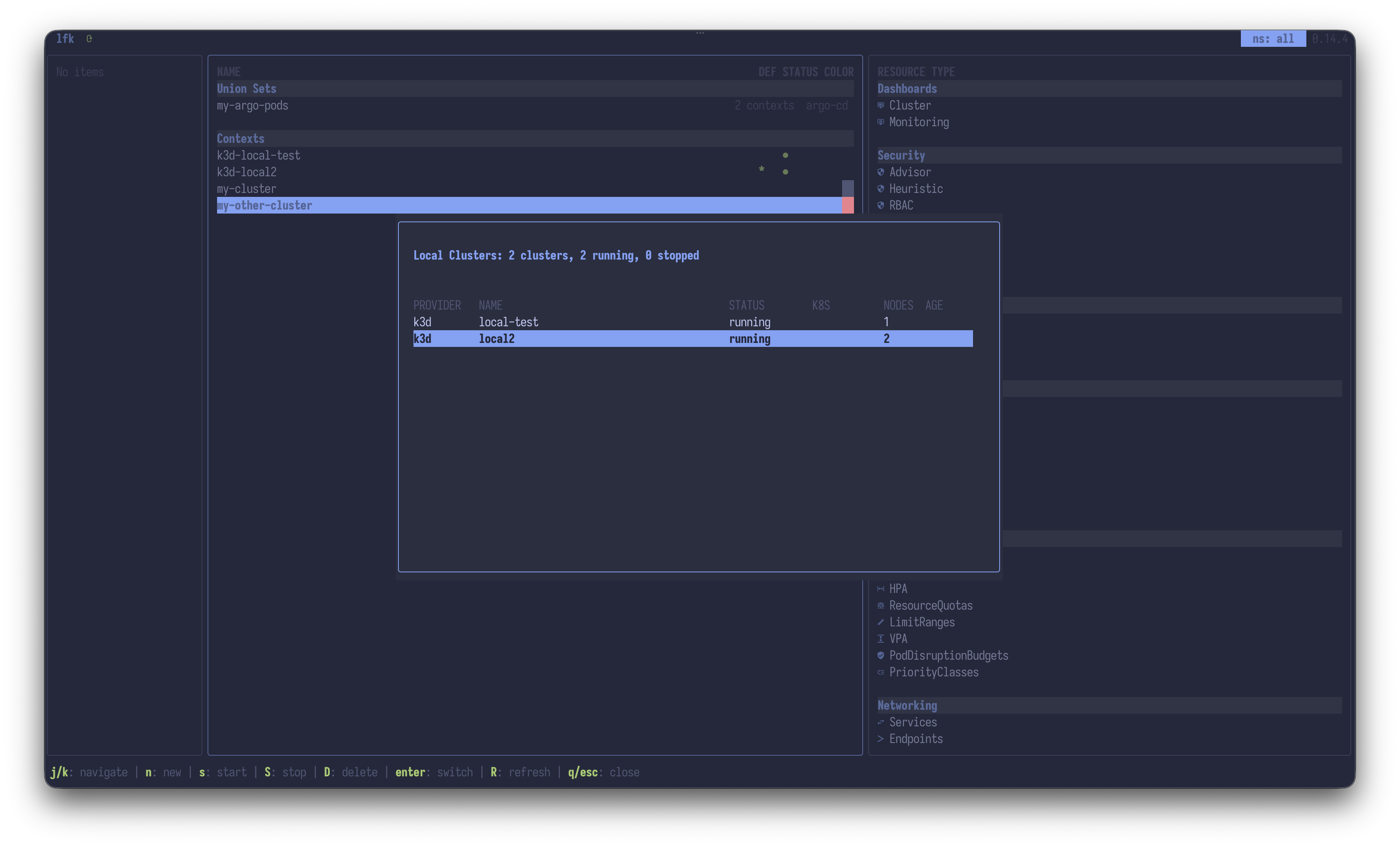
Task: Click the Endpoints arrow icon
Action: point(881,738)
